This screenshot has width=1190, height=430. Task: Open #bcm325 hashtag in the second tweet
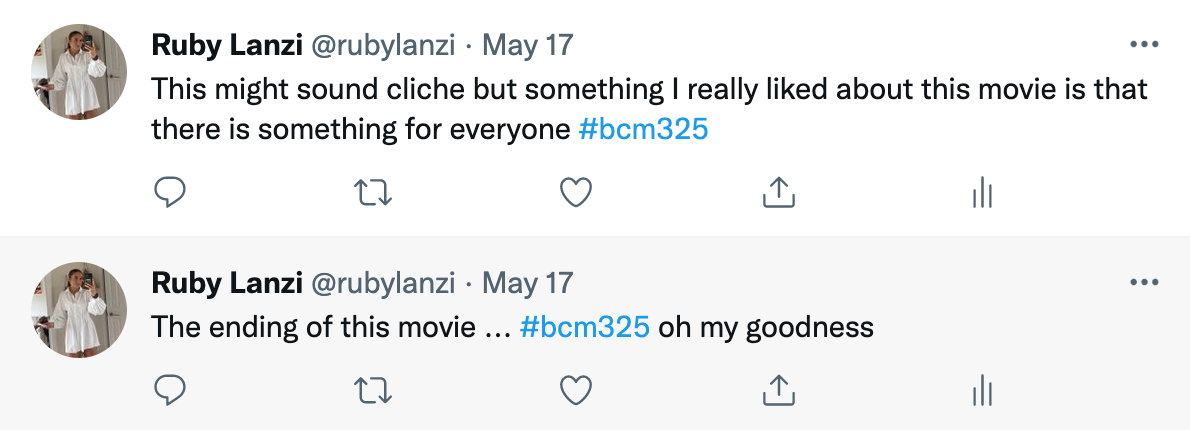585,327
